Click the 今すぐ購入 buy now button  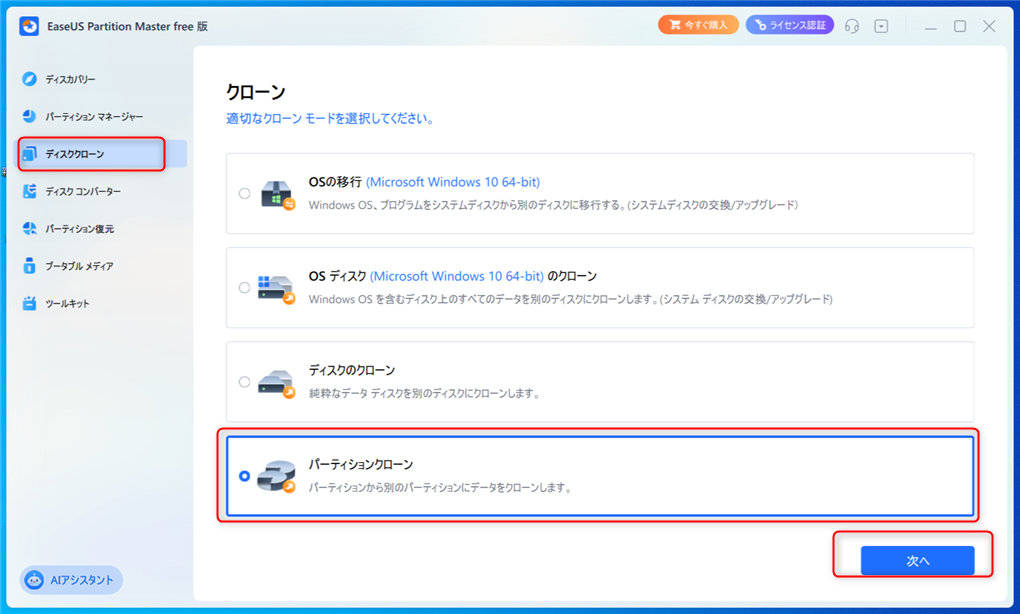698,25
